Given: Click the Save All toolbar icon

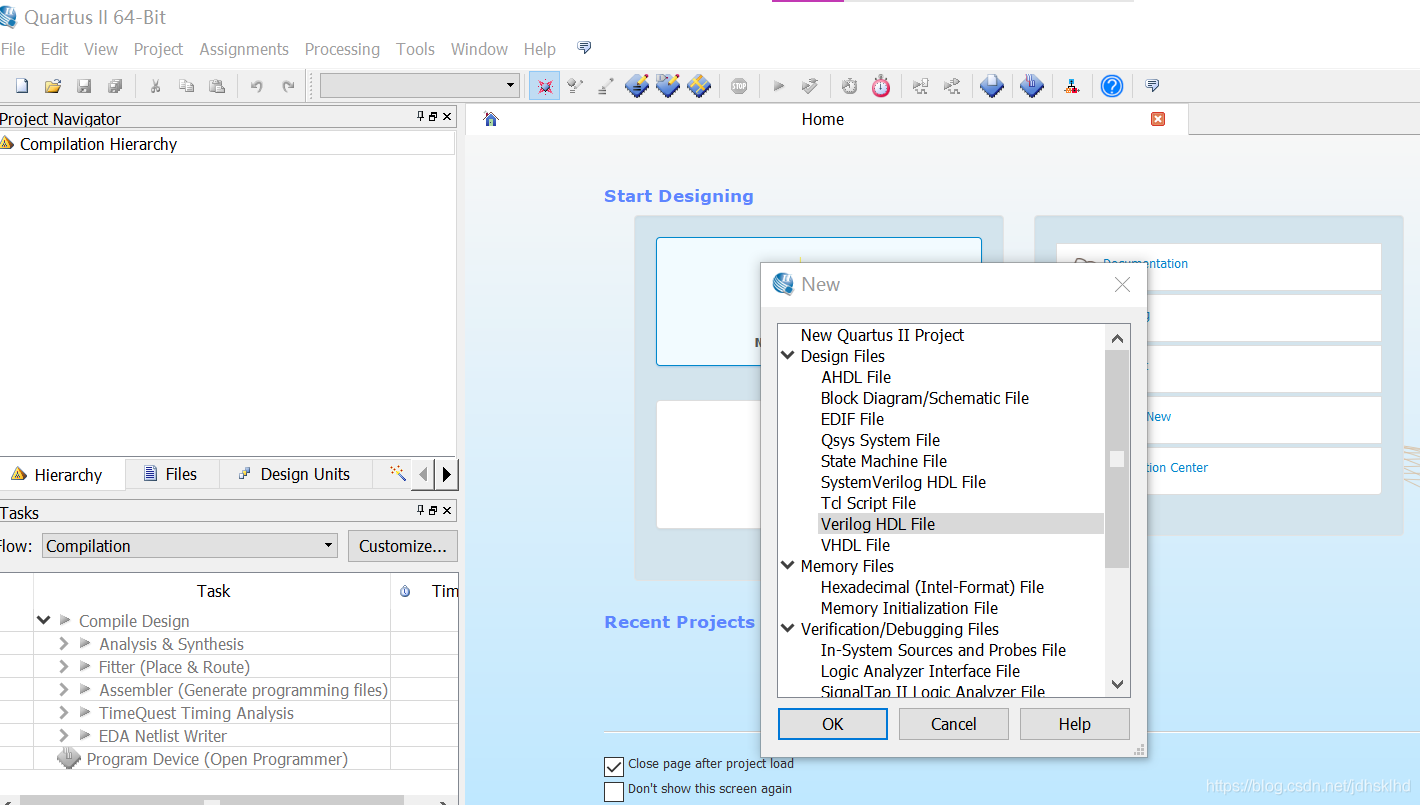Looking at the screenshot, I should click(x=115, y=86).
